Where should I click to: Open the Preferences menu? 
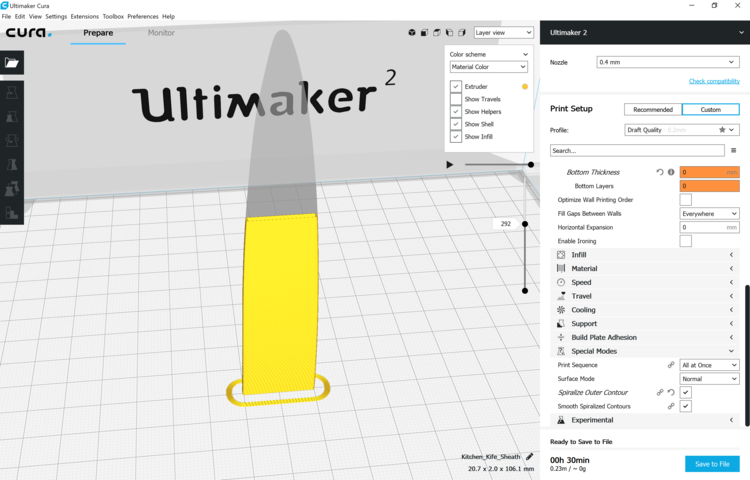(x=143, y=16)
